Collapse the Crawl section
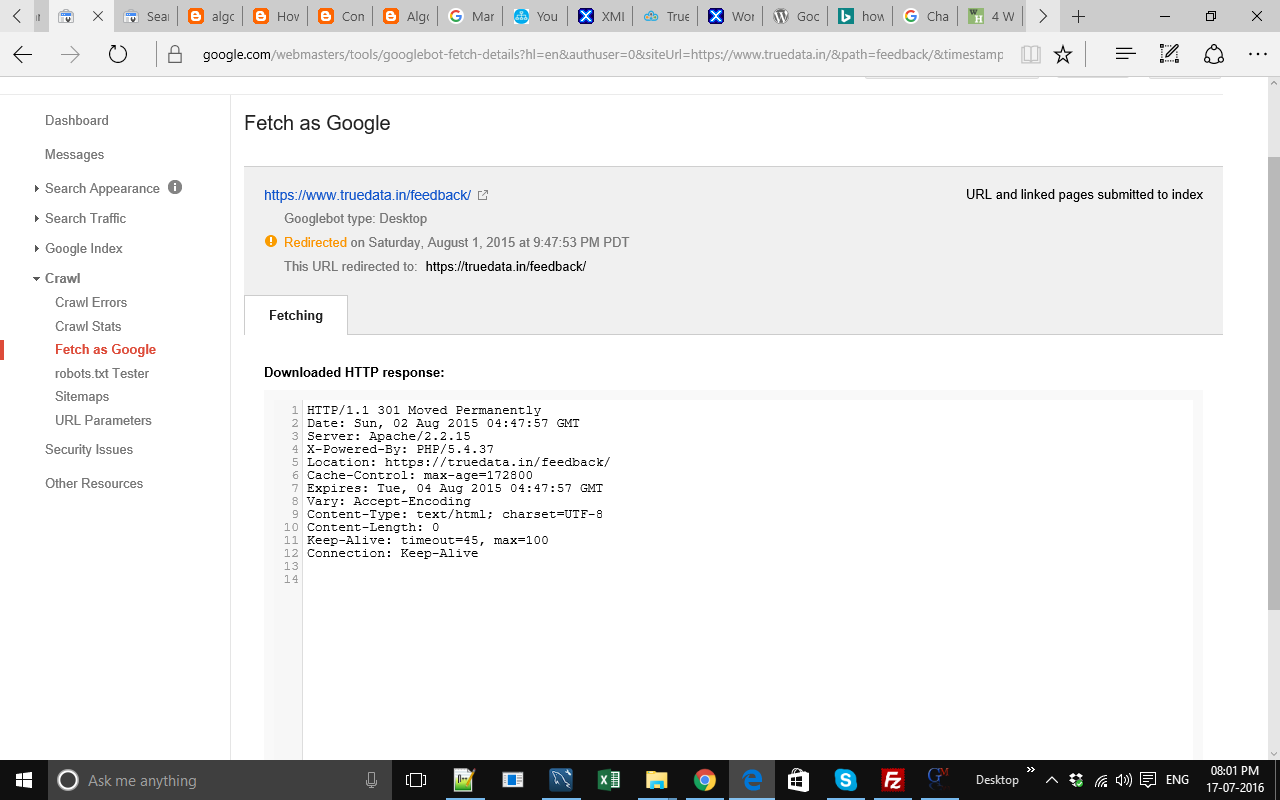The image size is (1280, 800). (37, 278)
